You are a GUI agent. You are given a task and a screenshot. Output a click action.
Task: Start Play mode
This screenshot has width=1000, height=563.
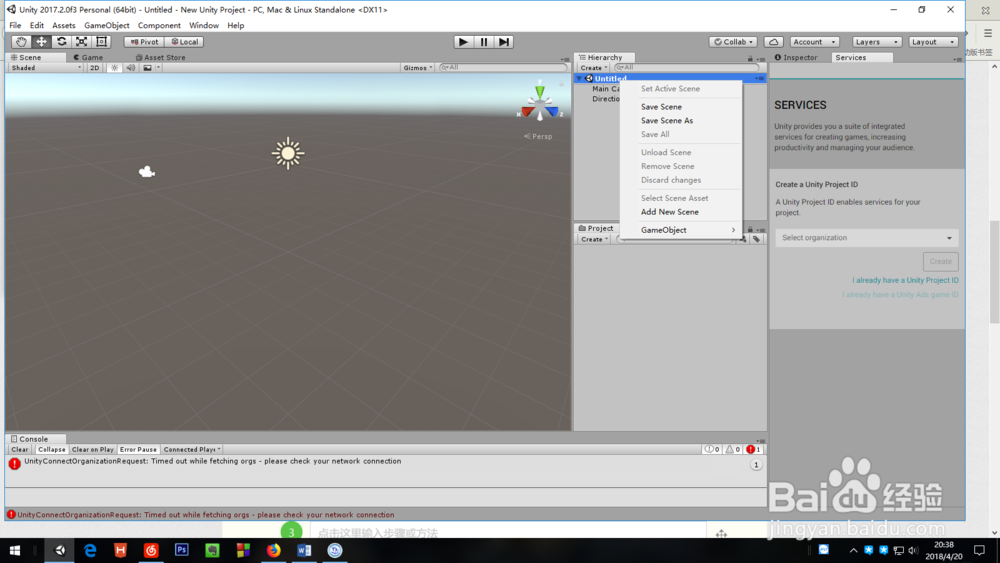464,41
